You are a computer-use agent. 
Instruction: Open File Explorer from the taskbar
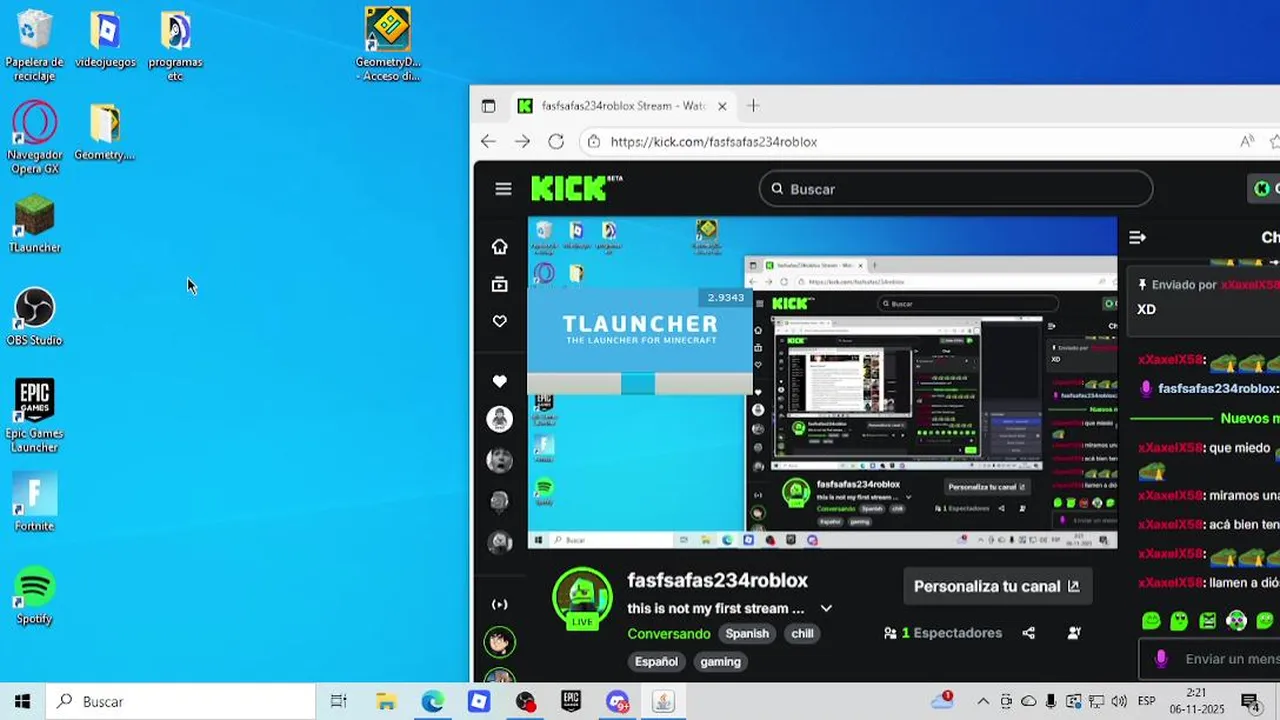coord(386,702)
